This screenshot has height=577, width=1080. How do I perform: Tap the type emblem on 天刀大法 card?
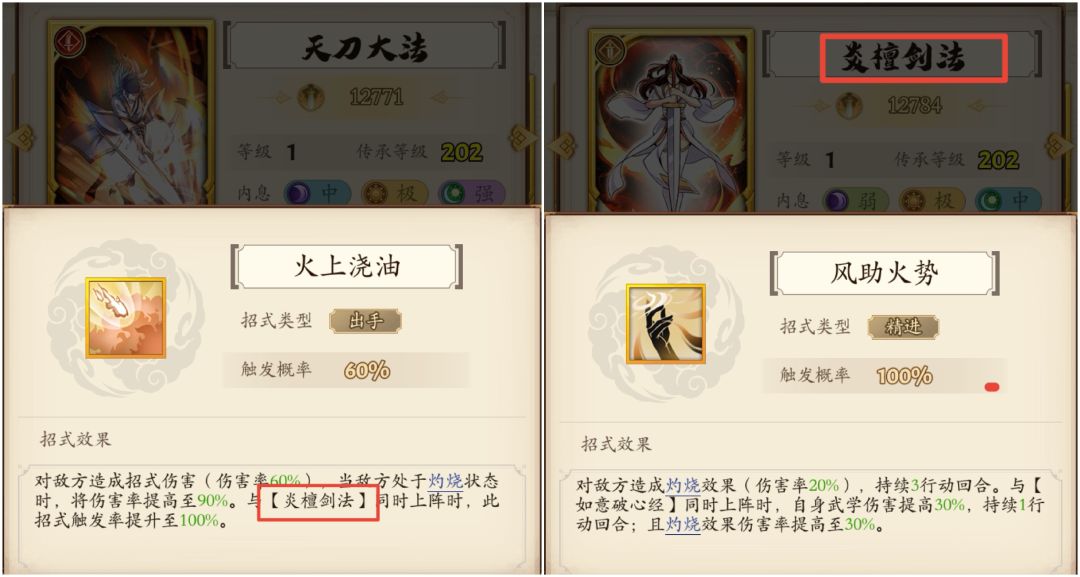click(x=70, y=41)
